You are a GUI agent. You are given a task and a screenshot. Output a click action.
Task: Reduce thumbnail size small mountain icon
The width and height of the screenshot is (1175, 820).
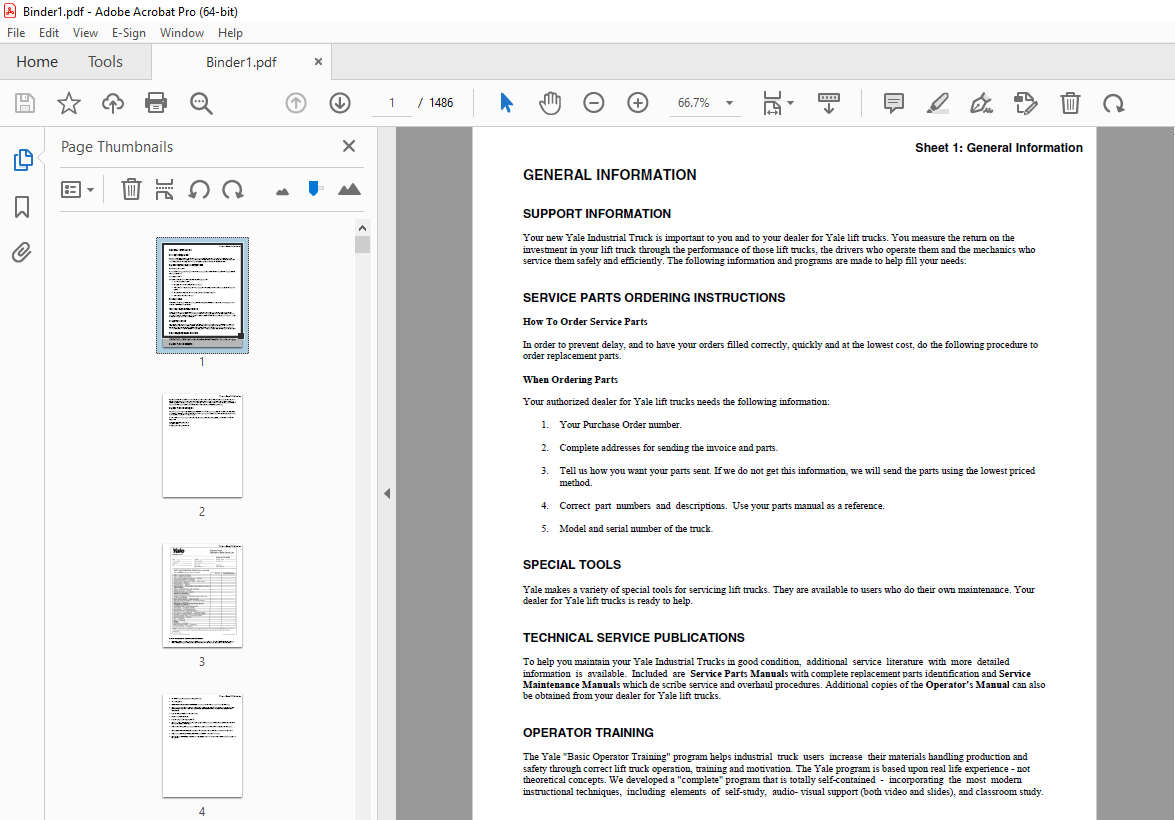tap(283, 192)
